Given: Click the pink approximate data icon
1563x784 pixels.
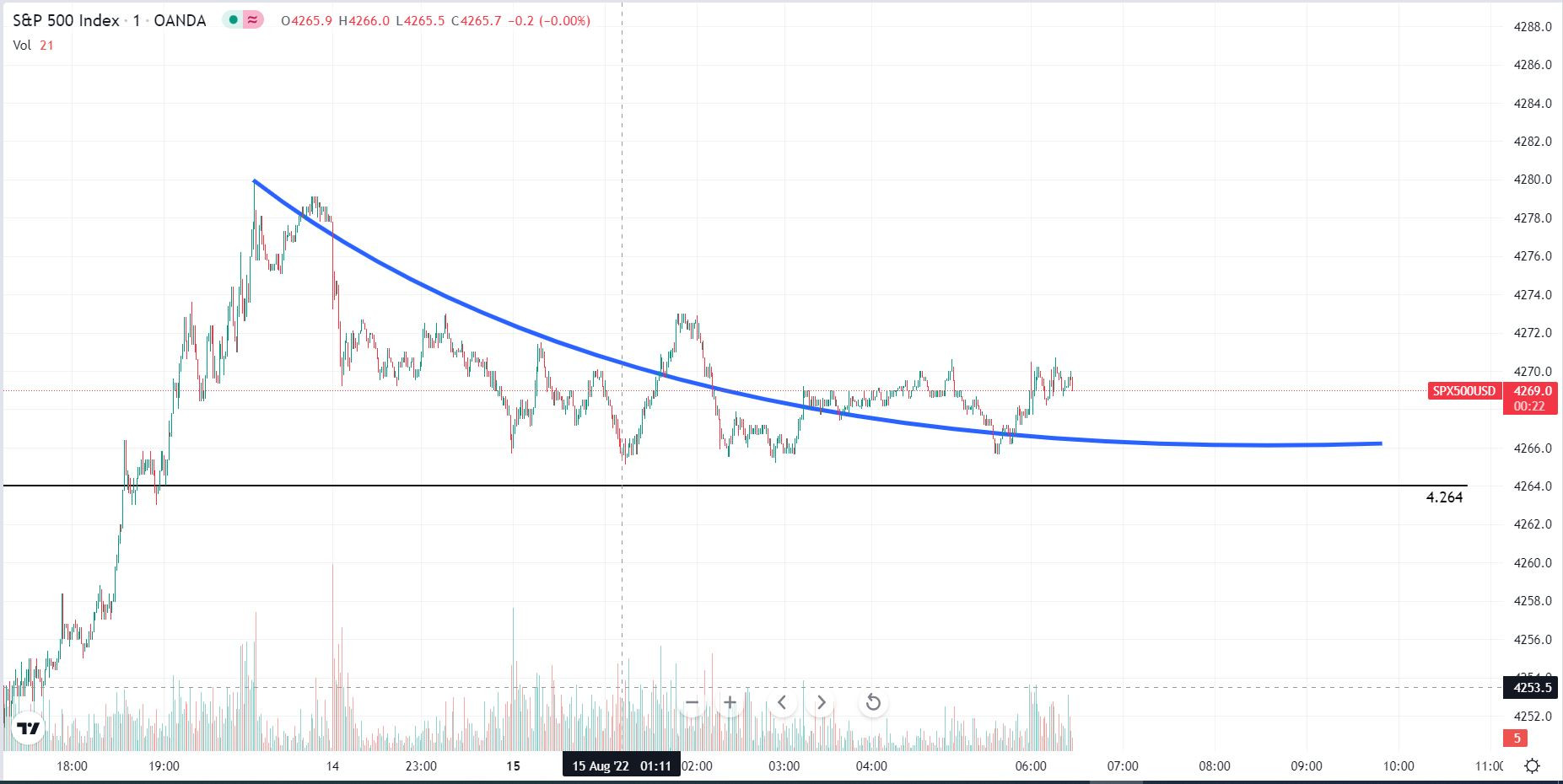Looking at the screenshot, I should [x=252, y=20].
